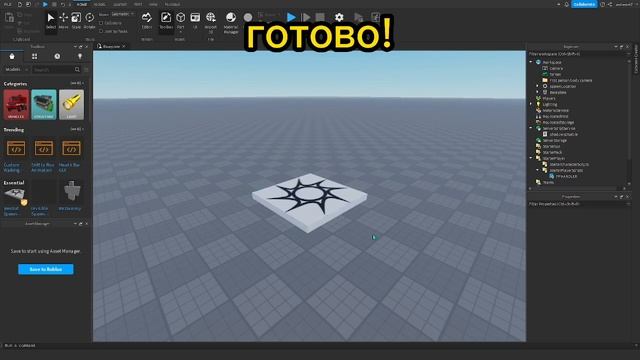Screen dimensions: 640x360
Task: Open Toolbox Creations lightbulb tab
Action: point(80,56)
